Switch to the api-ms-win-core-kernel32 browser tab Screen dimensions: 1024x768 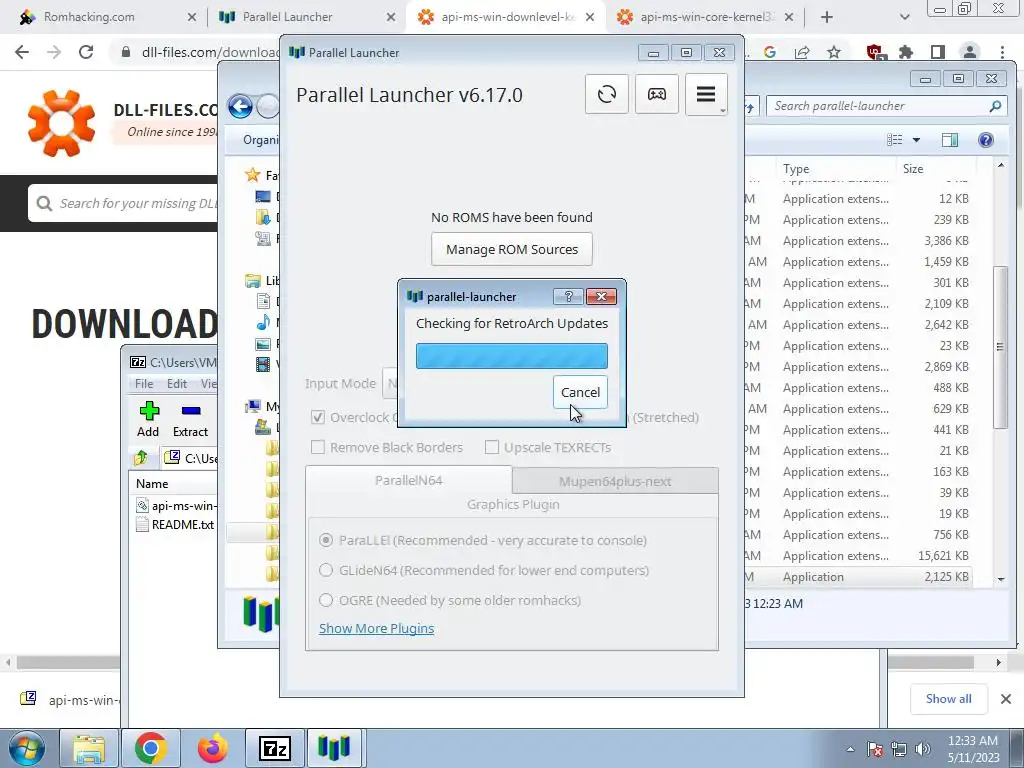(703, 17)
